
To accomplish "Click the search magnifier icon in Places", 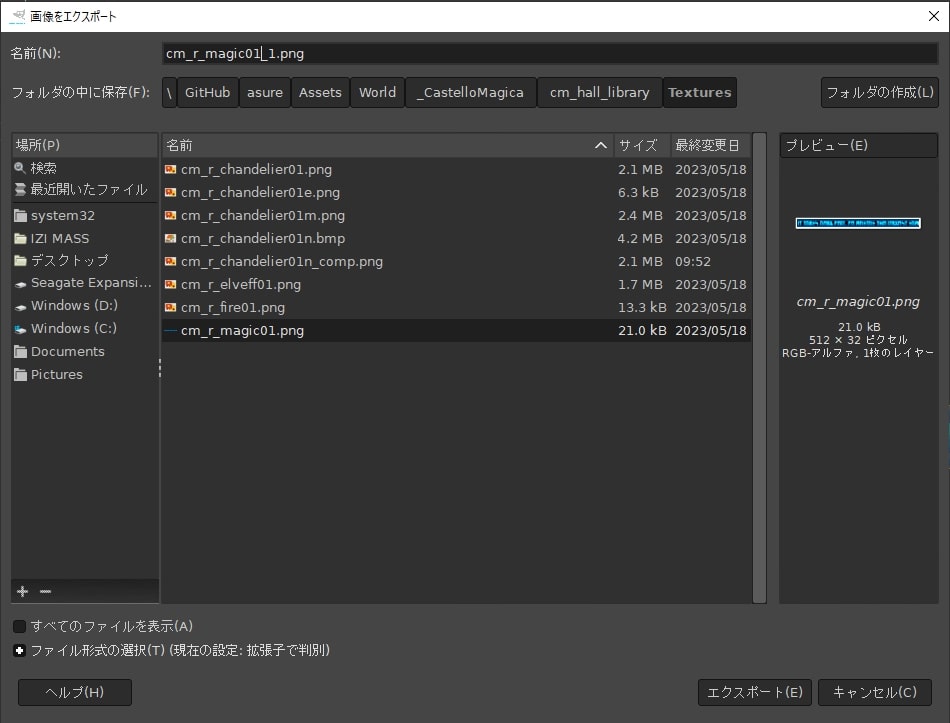I will click(20, 168).
